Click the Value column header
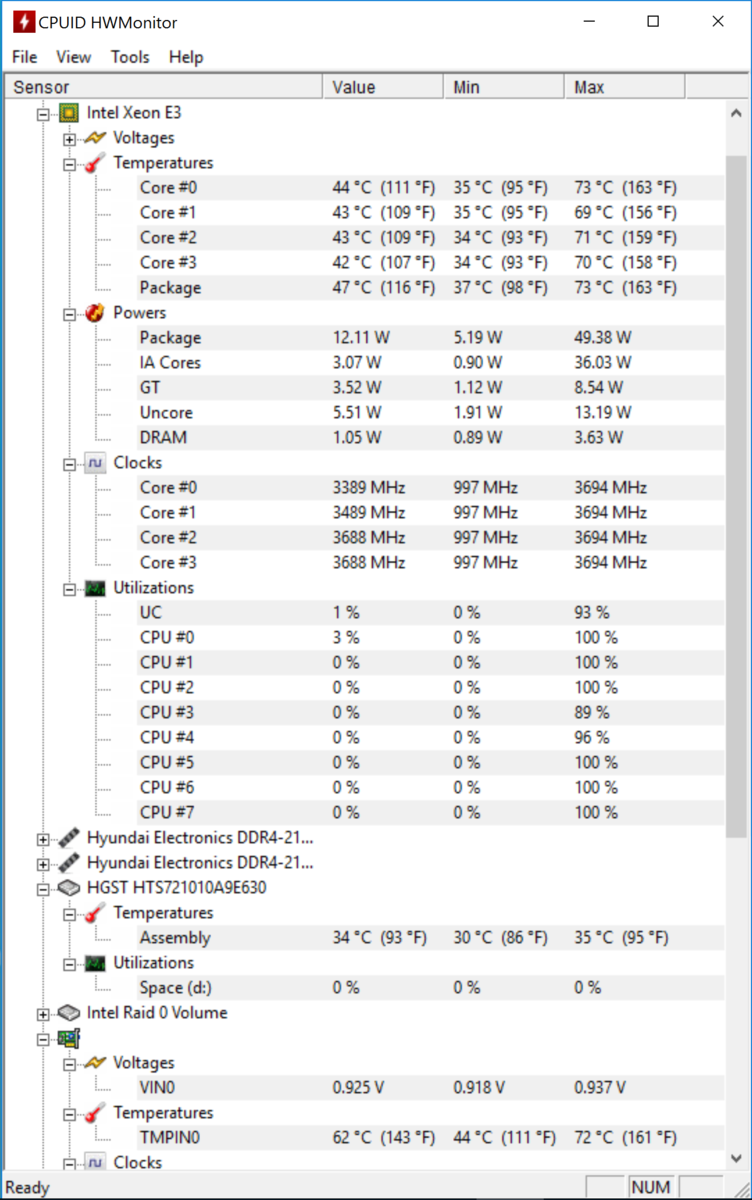The image size is (752, 1200). click(x=383, y=87)
